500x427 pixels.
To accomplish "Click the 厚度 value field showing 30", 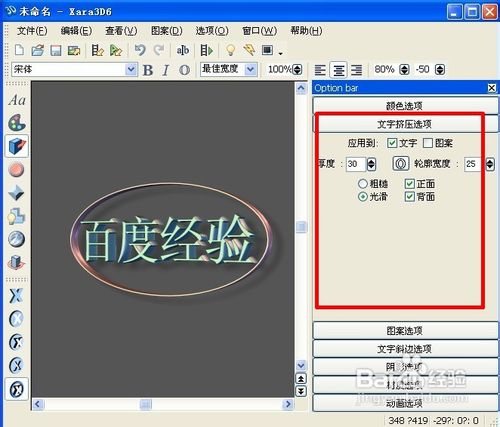I will point(355,164).
